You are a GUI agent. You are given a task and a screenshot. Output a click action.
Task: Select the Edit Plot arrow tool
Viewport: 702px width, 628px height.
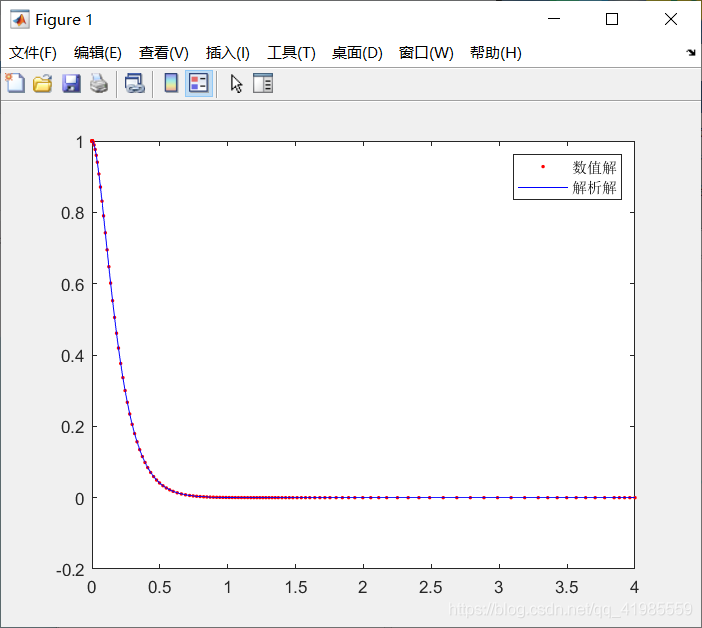click(x=236, y=83)
